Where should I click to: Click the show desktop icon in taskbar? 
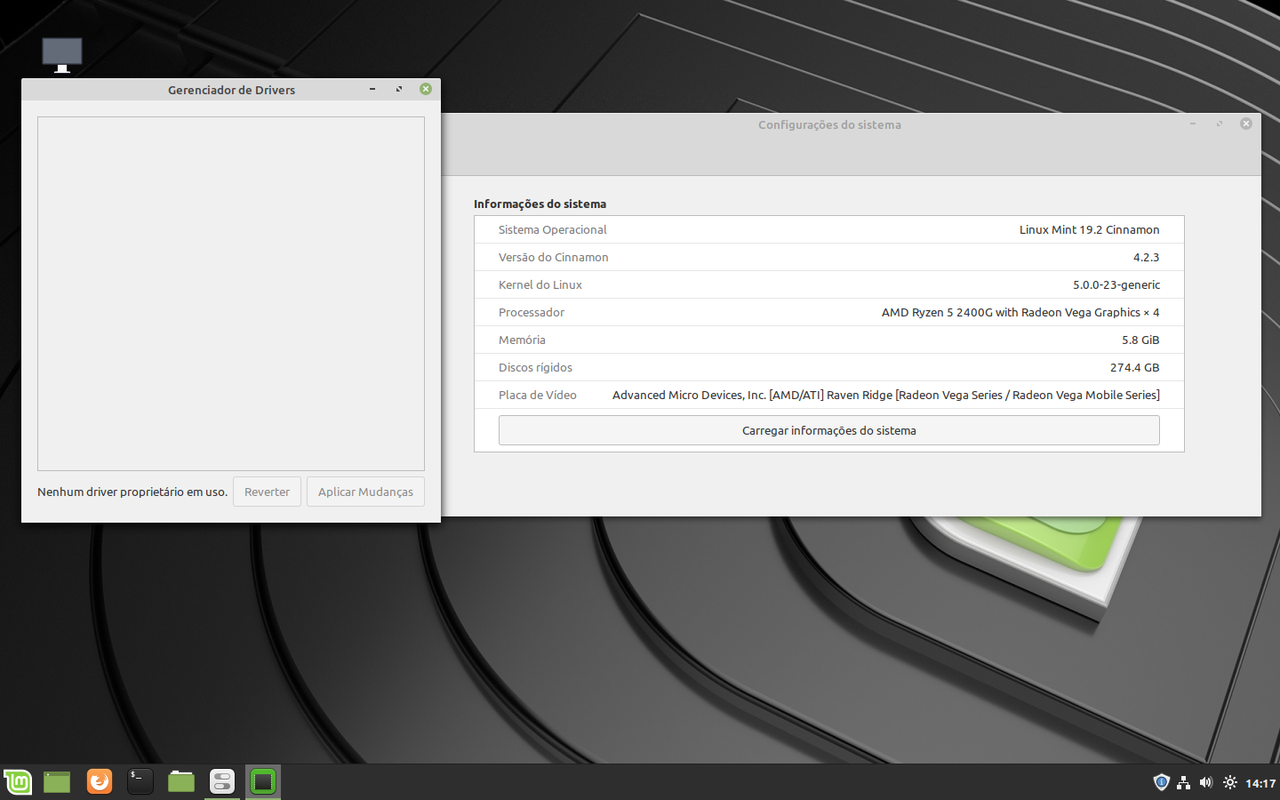pos(57,781)
